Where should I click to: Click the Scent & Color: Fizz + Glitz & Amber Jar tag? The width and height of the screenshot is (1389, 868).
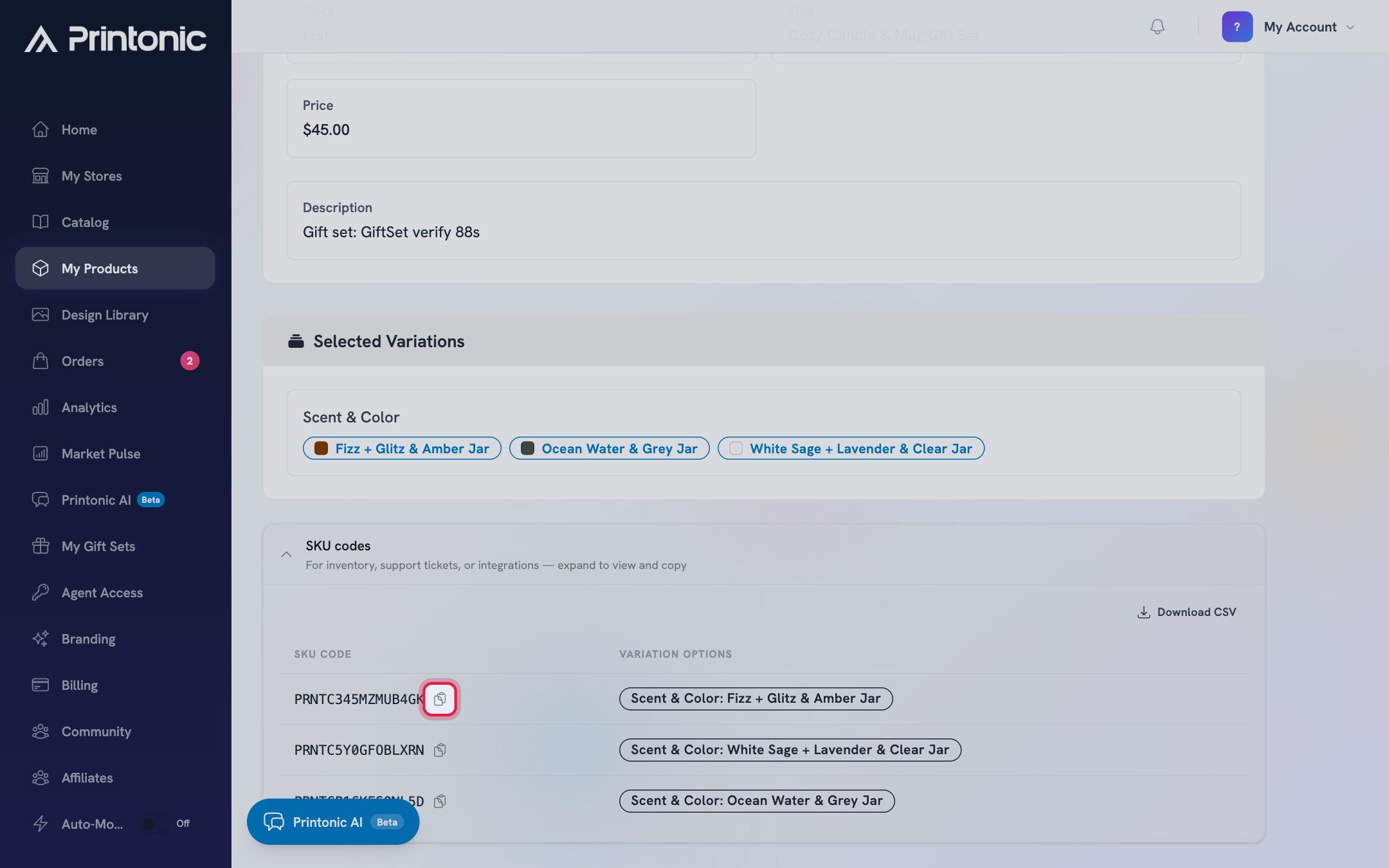(756, 699)
